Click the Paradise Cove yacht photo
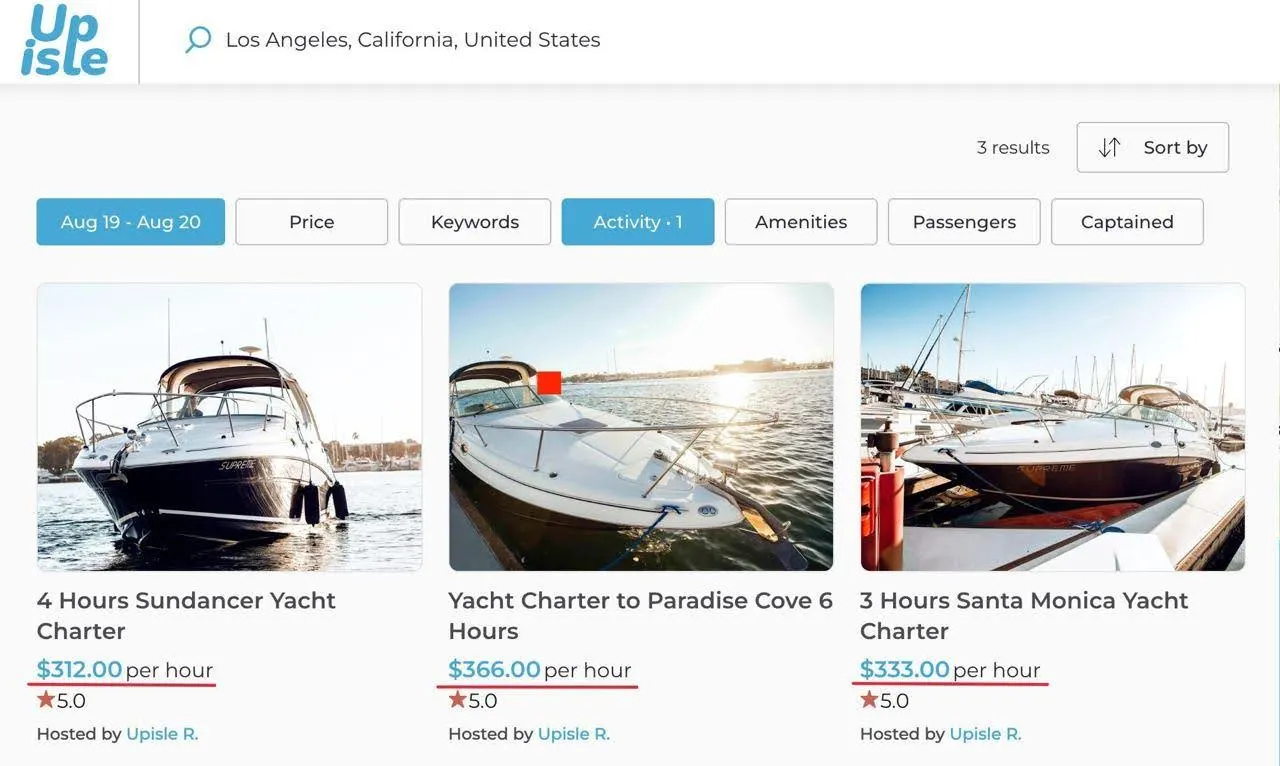 pos(641,425)
